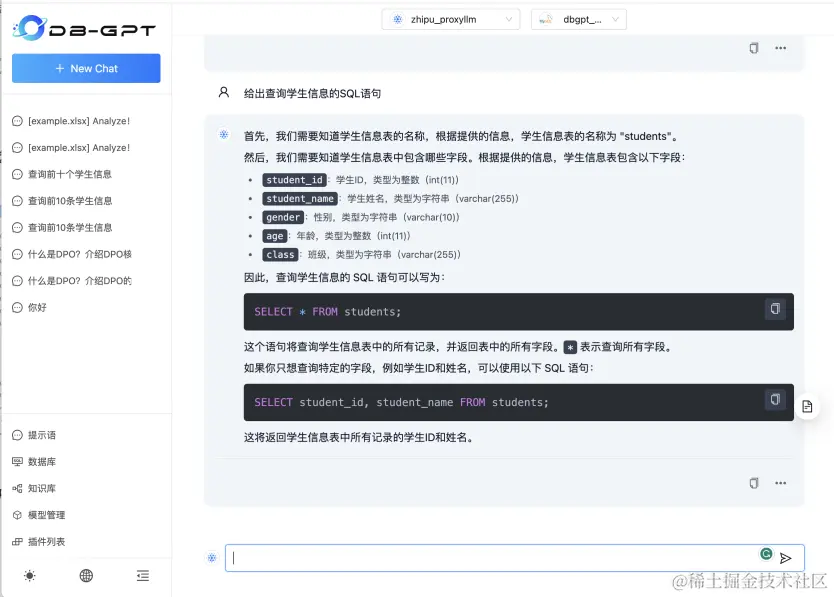The image size is (834, 597).
Task: Collapse the sidebar with the indent icon
Action: 143,575
